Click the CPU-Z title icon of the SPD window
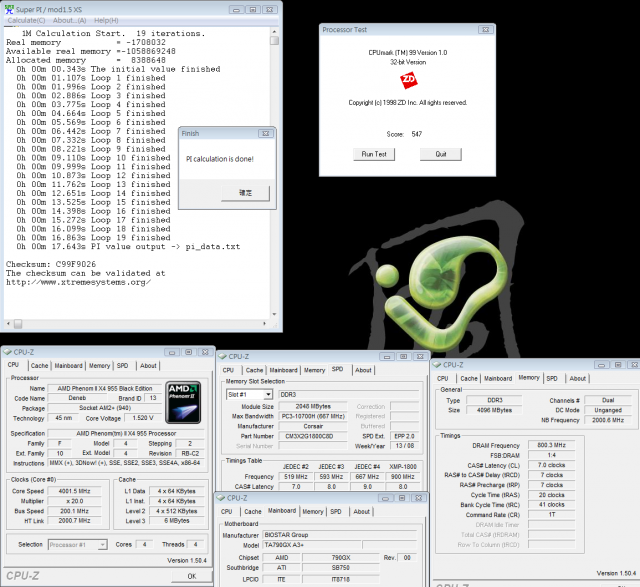This screenshot has height=587, width=640. [223, 356]
